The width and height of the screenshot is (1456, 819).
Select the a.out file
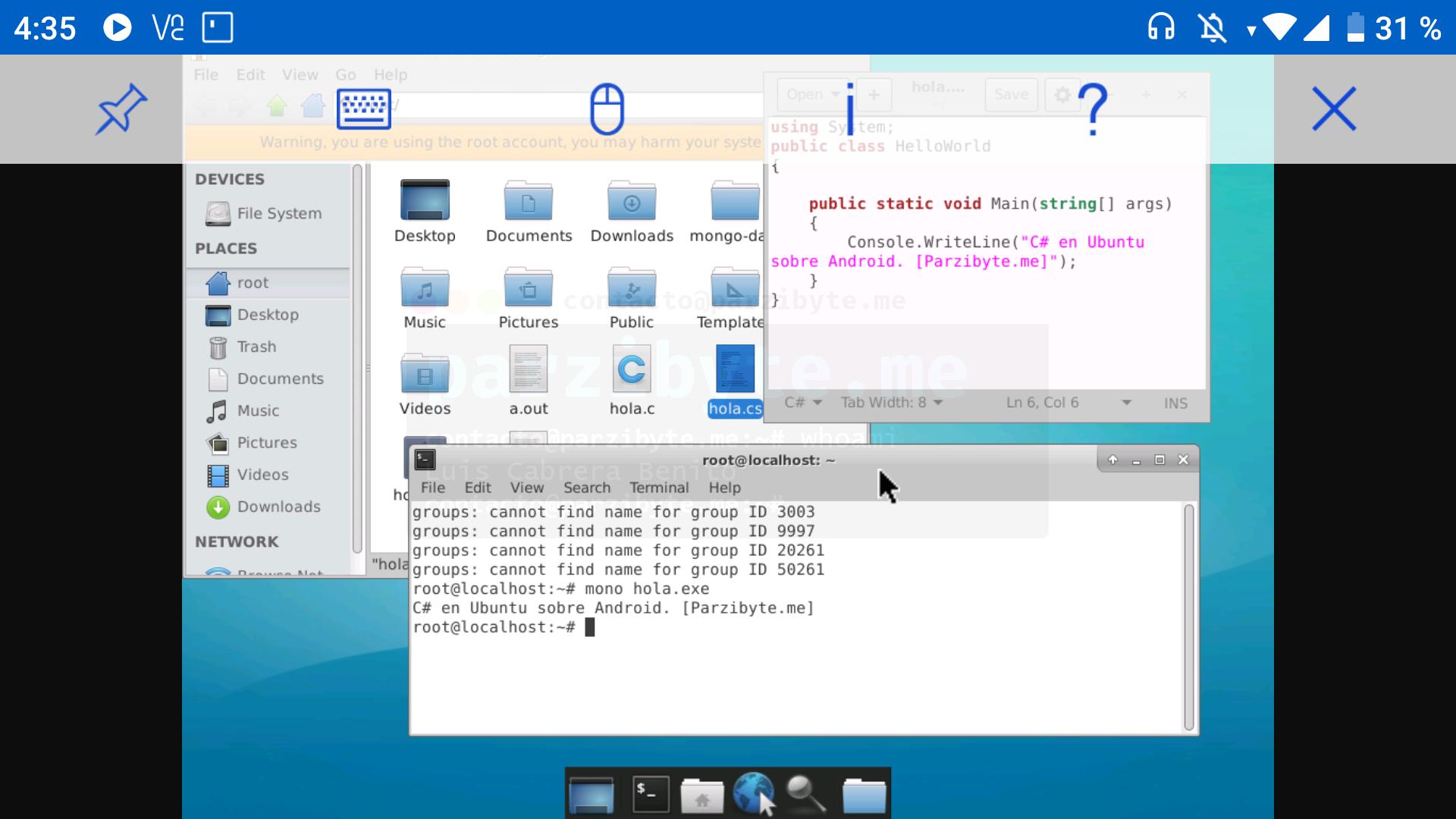click(529, 381)
